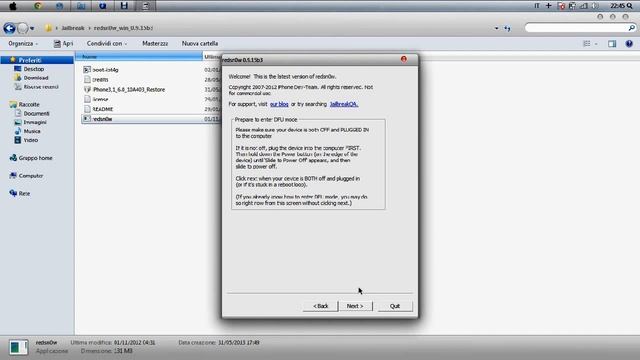Select the active redsn0w item in the top bar
640x360 pixels.
(x=145, y=6)
